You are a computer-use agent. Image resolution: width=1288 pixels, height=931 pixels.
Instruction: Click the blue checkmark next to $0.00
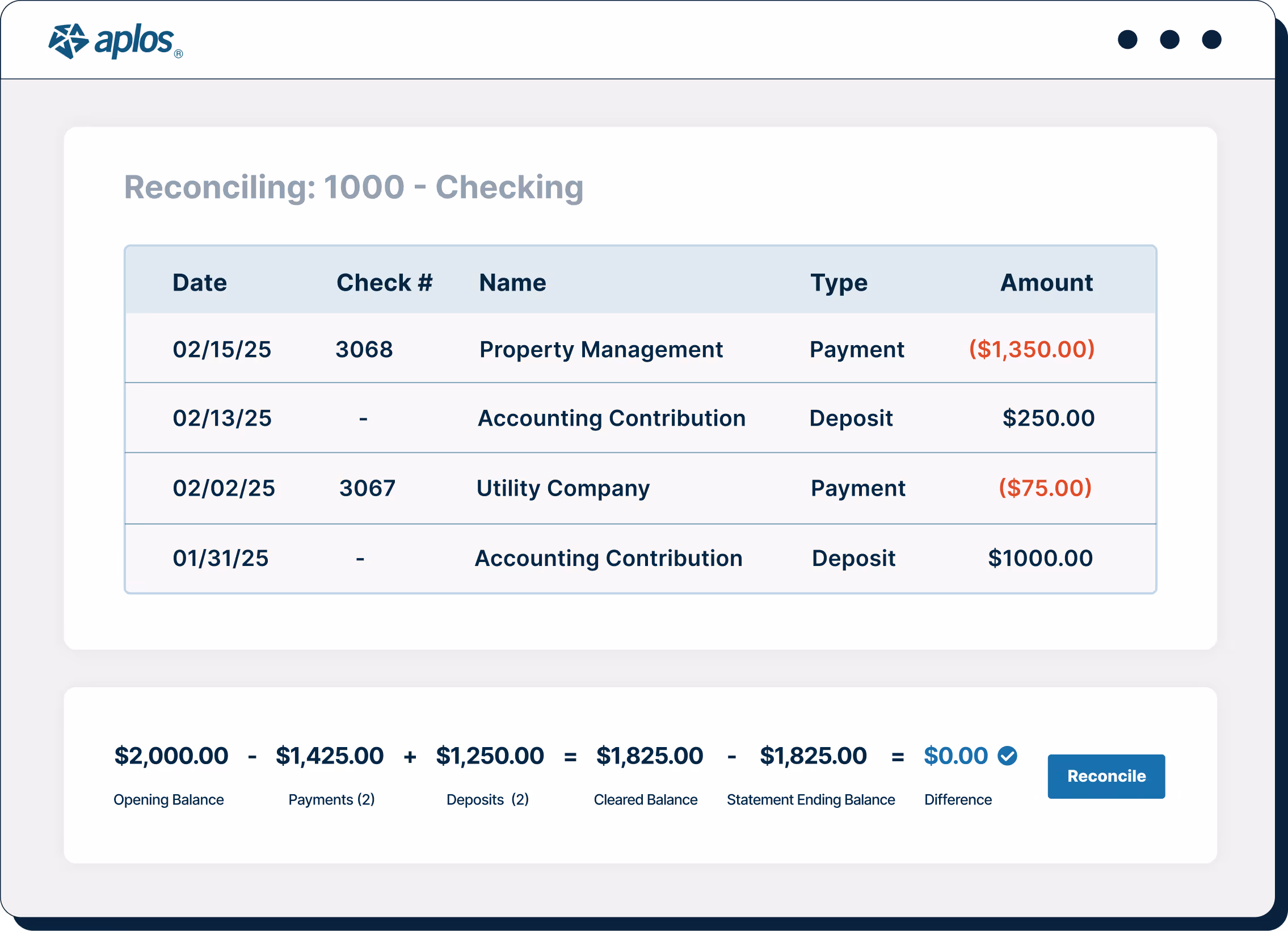coord(1007,756)
